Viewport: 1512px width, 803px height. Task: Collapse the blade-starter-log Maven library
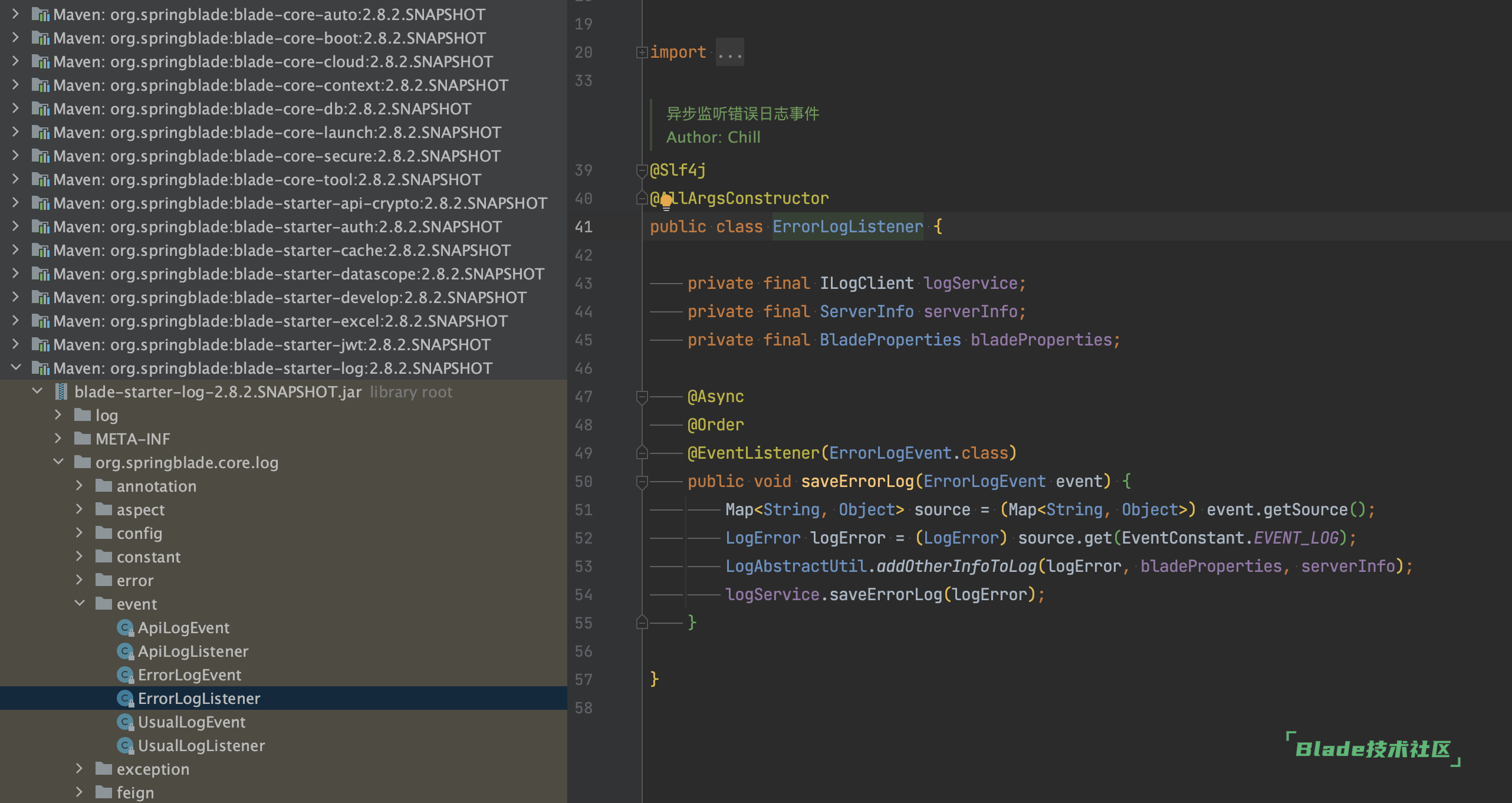[16, 367]
